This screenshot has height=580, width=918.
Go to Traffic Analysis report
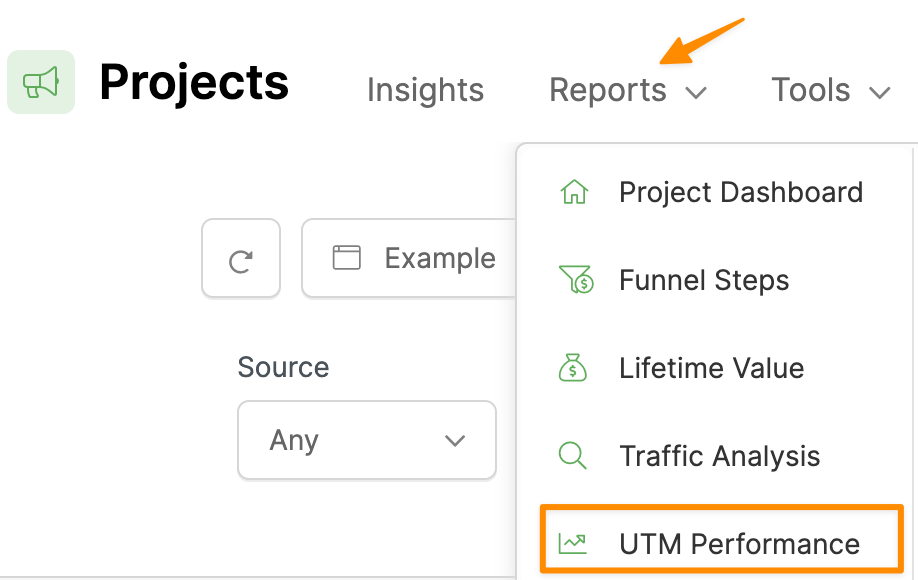[719, 456]
